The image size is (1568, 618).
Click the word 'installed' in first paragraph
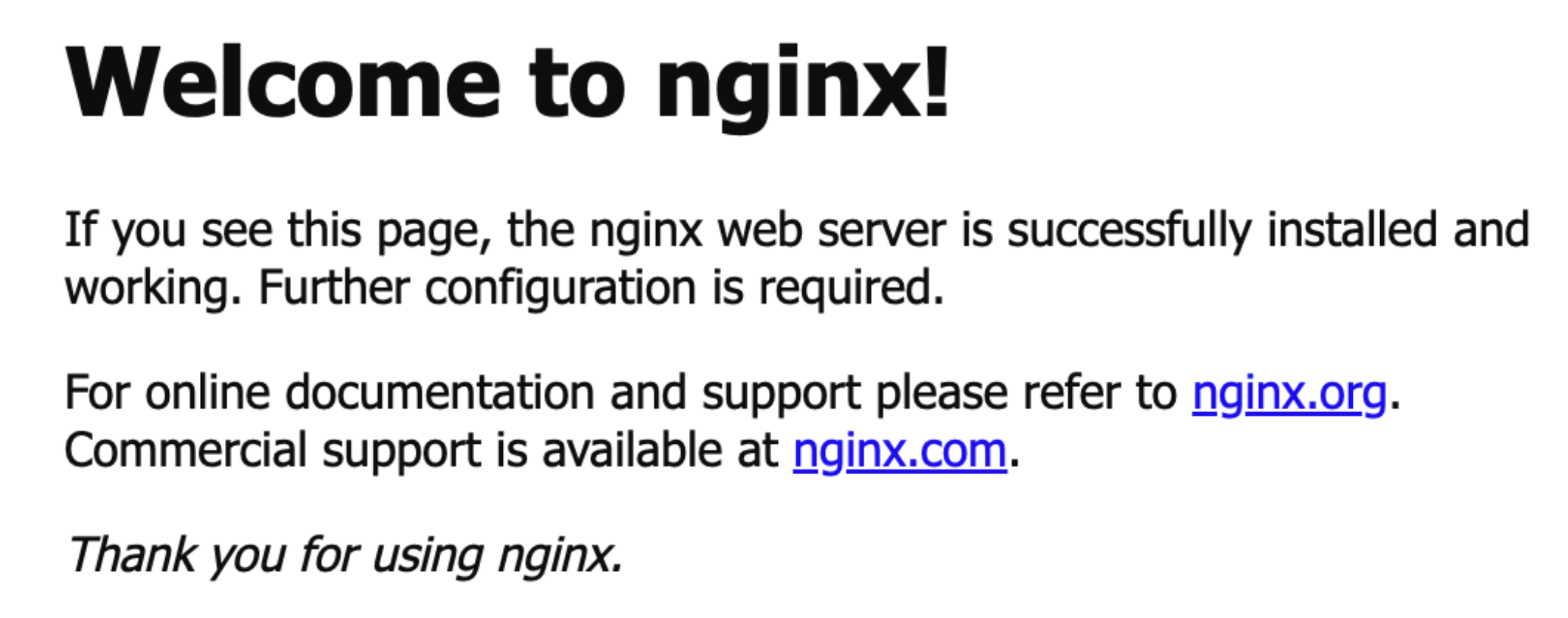(1352, 229)
